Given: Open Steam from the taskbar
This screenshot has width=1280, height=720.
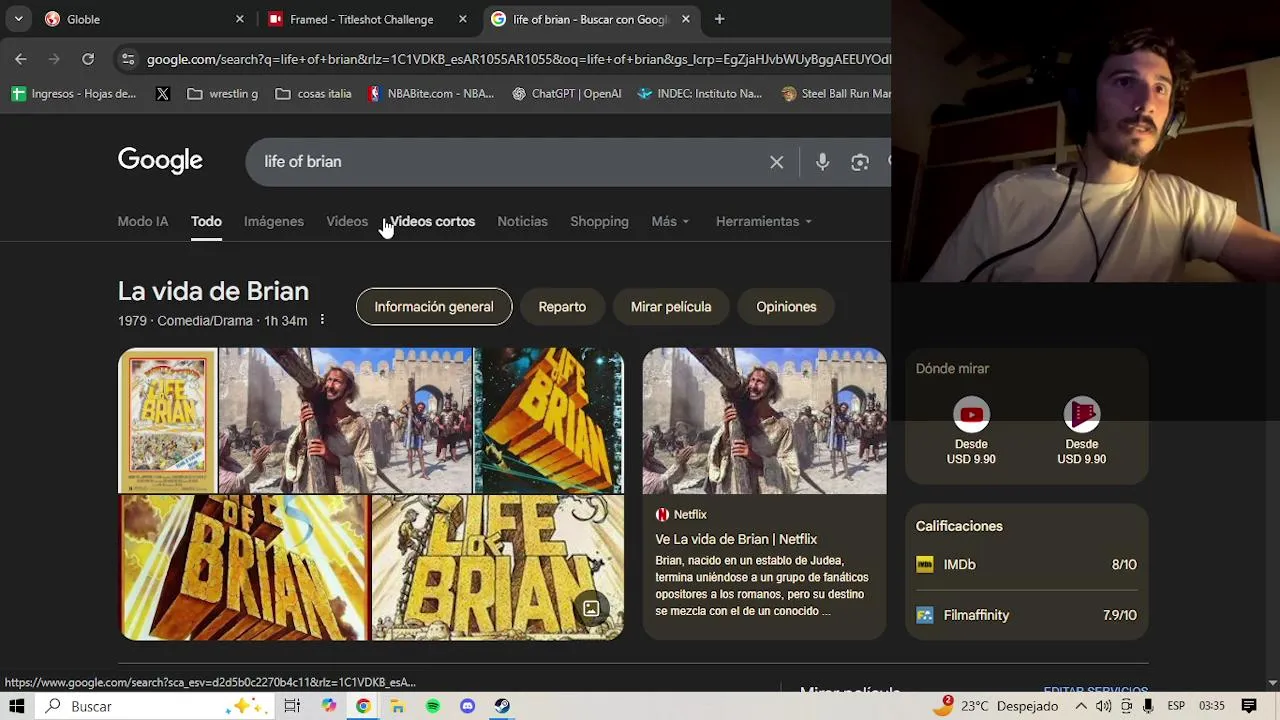Looking at the screenshot, I should 502,706.
